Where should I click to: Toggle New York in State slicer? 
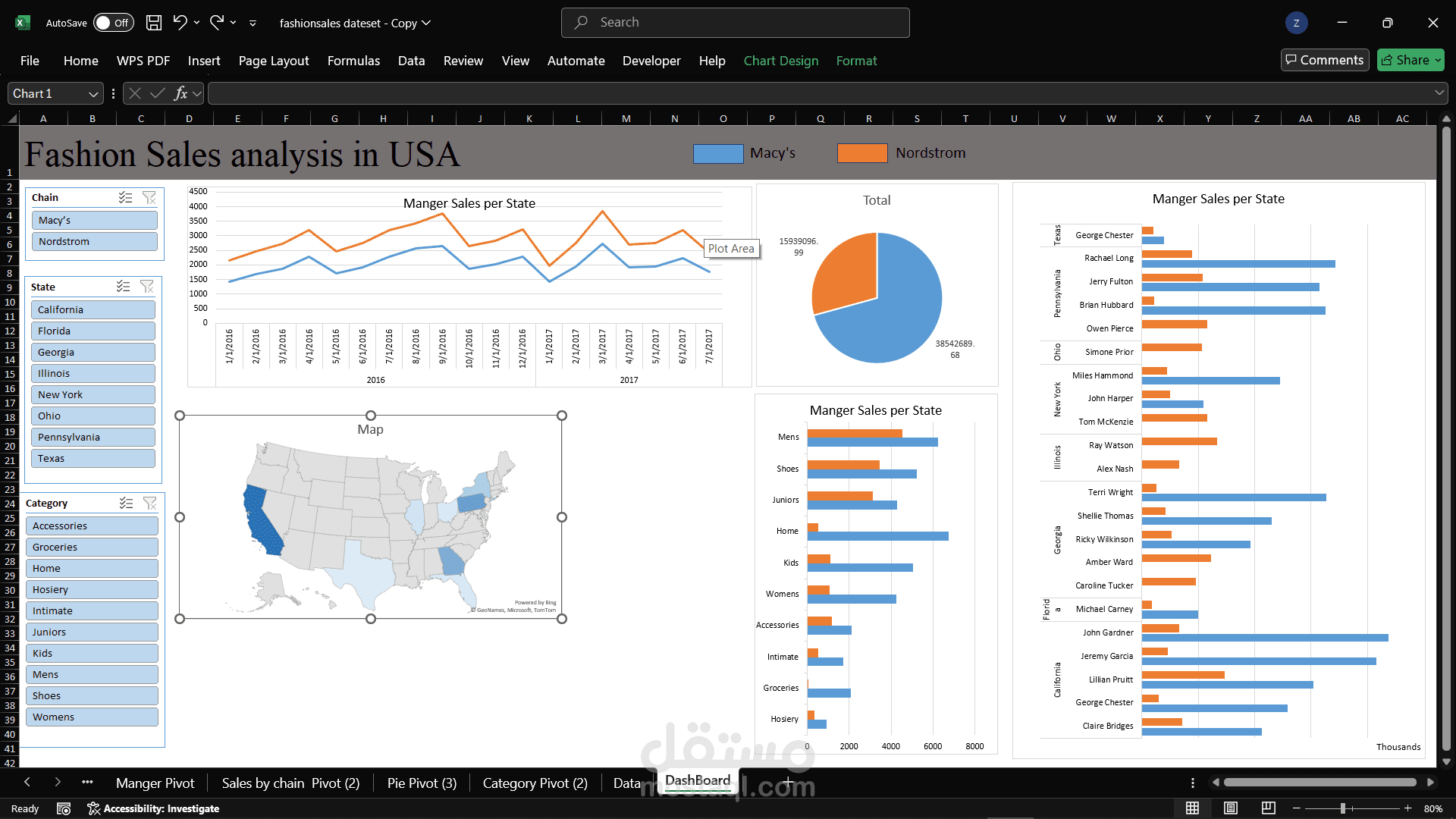tap(93, 394)
